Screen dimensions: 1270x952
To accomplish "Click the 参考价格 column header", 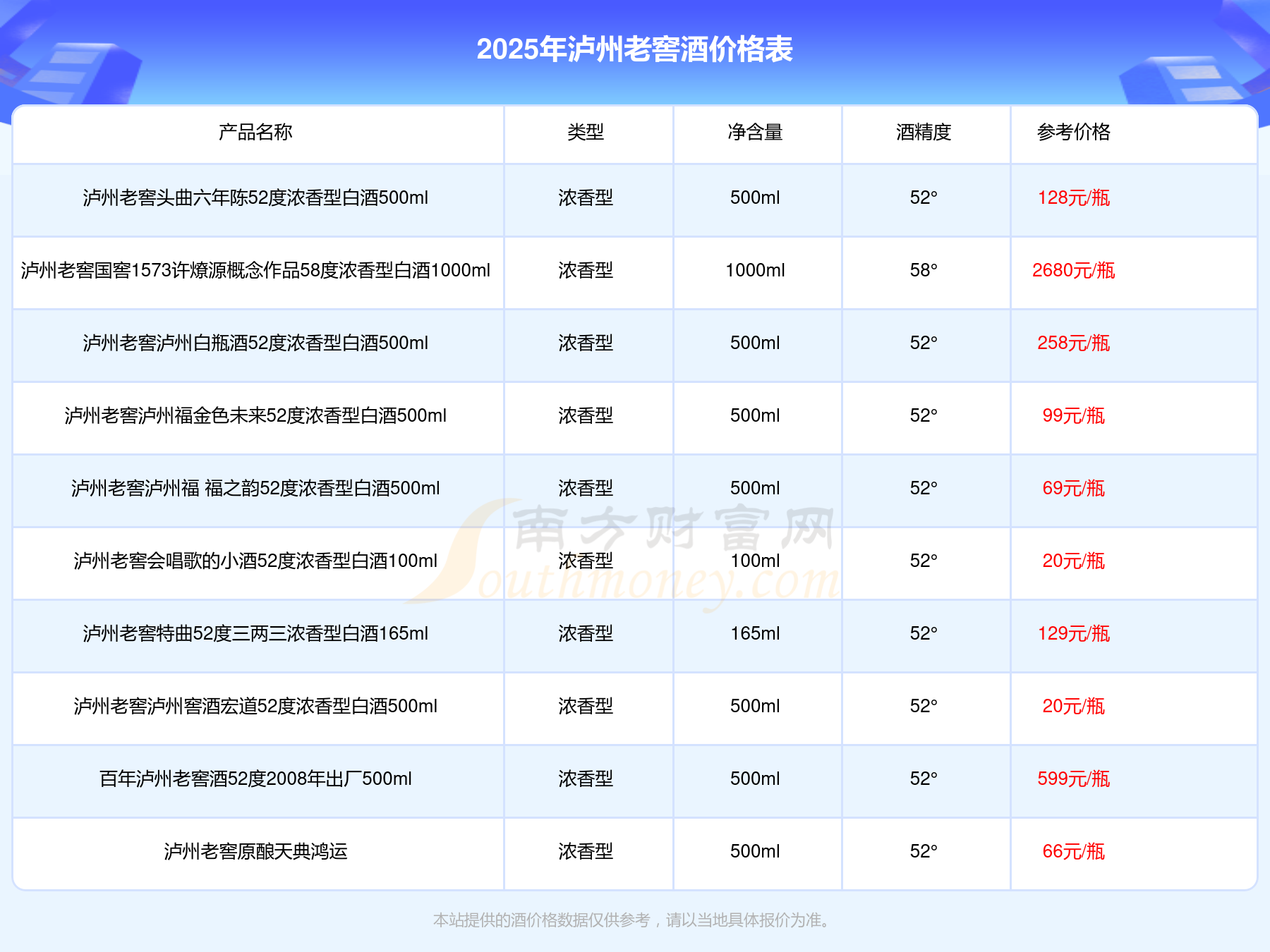I will click(x=1074, y=132).
